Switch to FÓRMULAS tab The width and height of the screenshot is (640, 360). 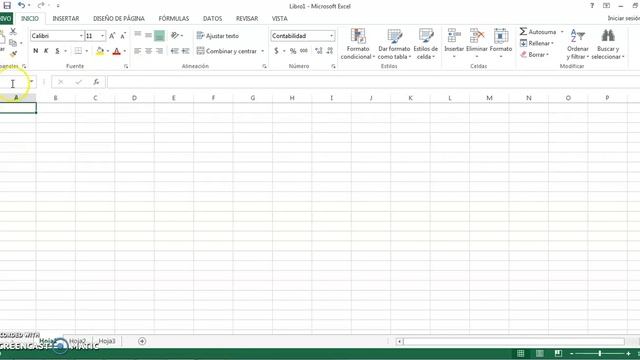point(174,18)
